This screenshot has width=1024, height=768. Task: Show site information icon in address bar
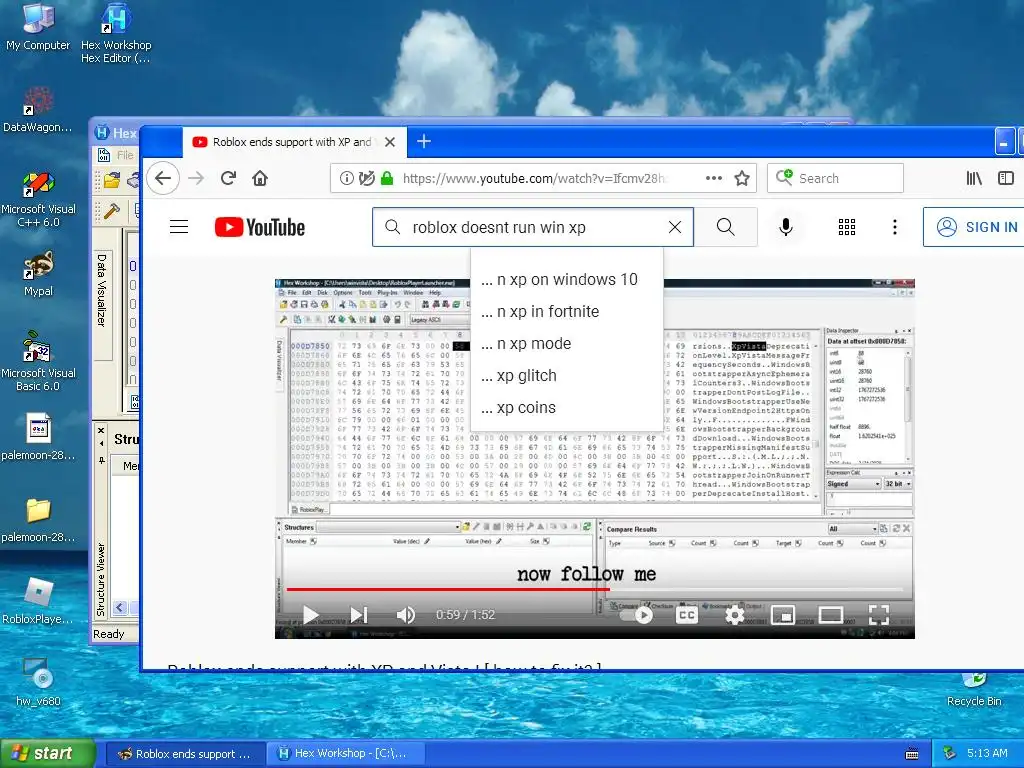[347, 178]
